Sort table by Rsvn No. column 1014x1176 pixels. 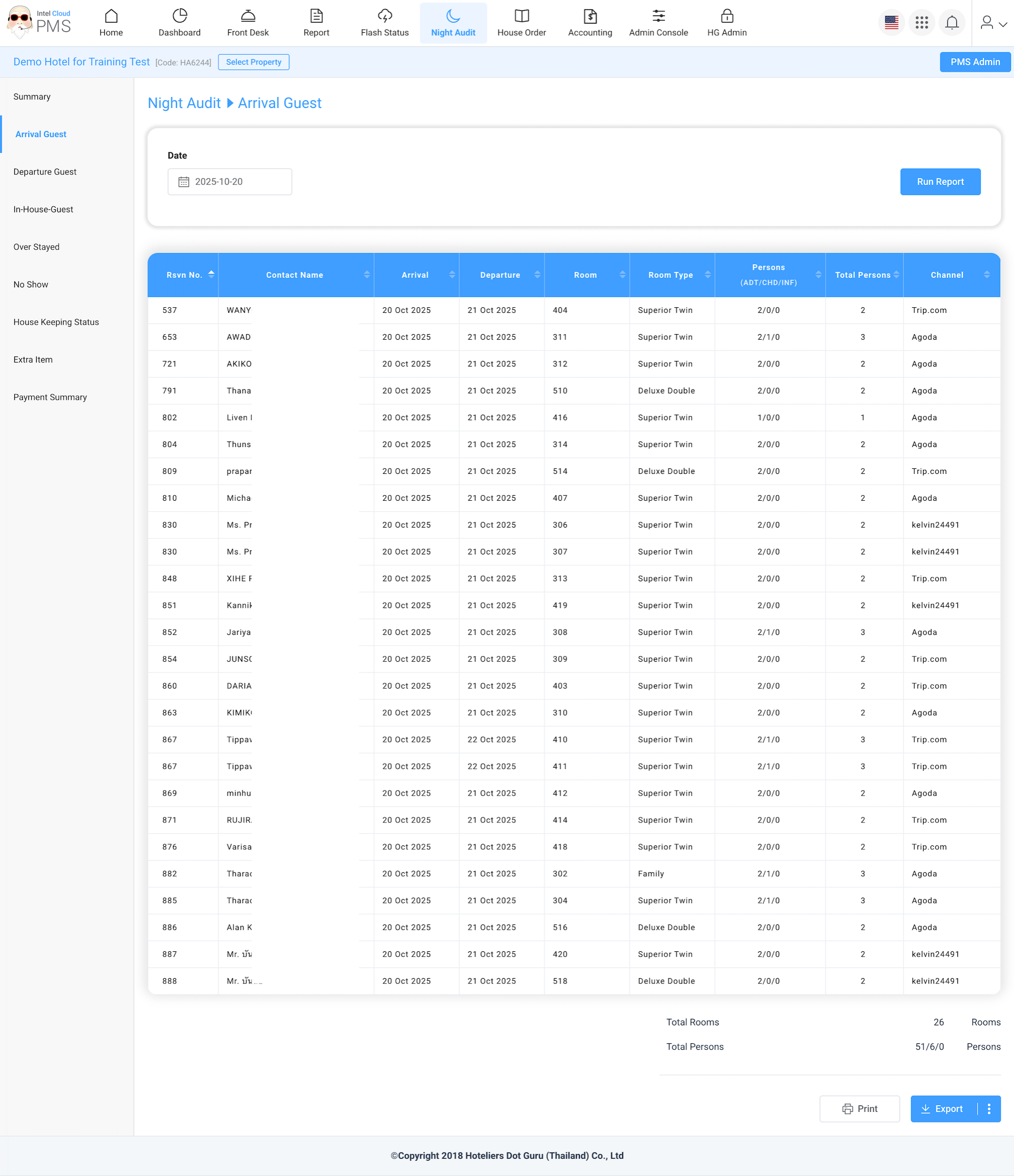coord(183,275)
